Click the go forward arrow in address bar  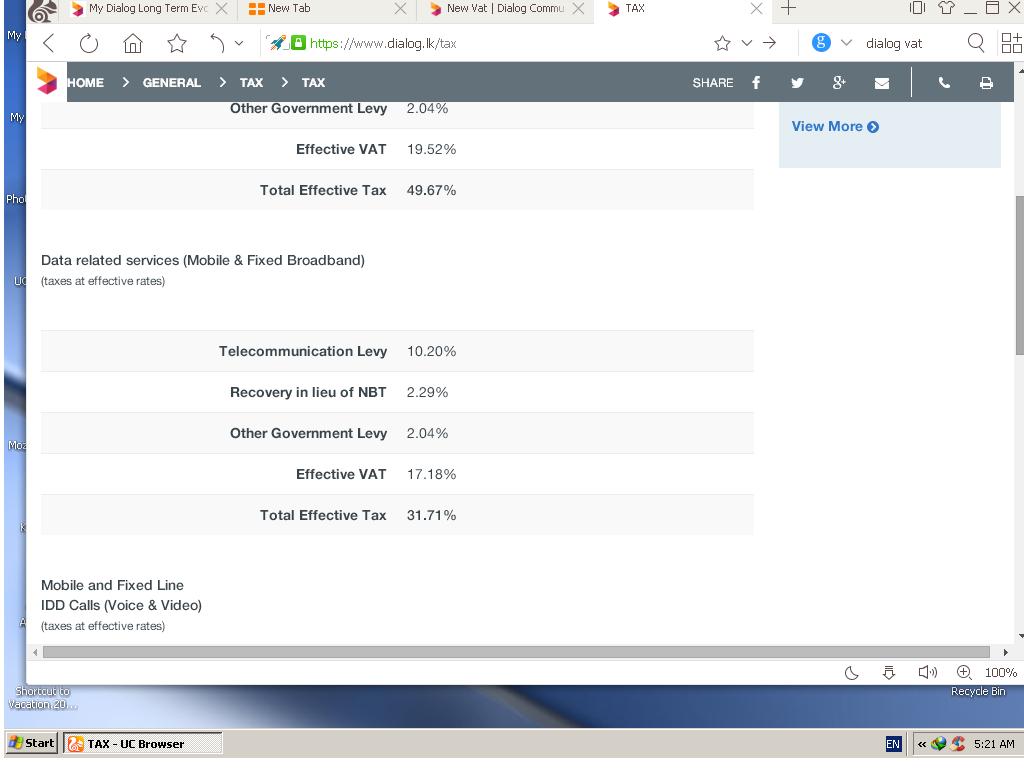(770, 43)
